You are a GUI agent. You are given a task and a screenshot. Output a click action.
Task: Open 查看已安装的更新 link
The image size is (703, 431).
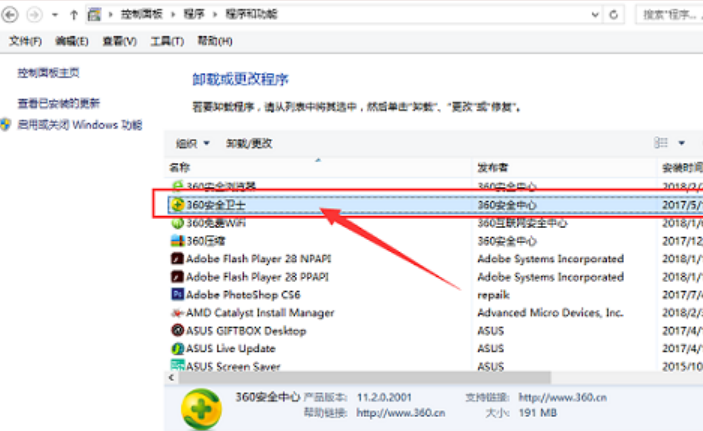59,103
